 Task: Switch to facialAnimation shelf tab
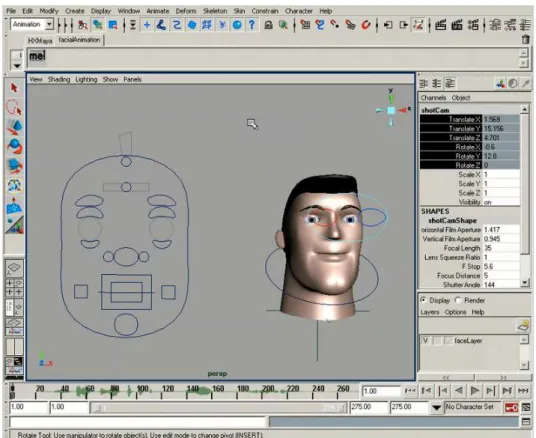click(79, 40)
